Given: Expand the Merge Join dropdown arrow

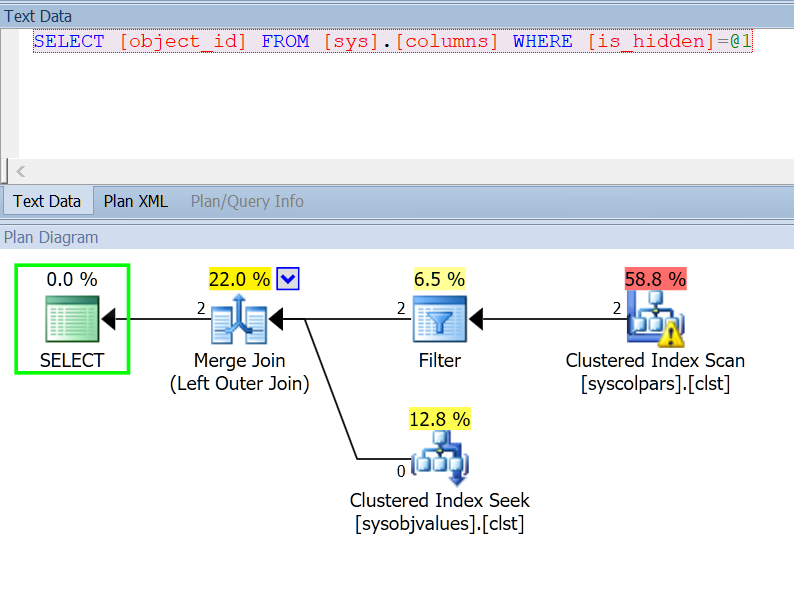Looking at the screenshot, I should pos(288,279).
